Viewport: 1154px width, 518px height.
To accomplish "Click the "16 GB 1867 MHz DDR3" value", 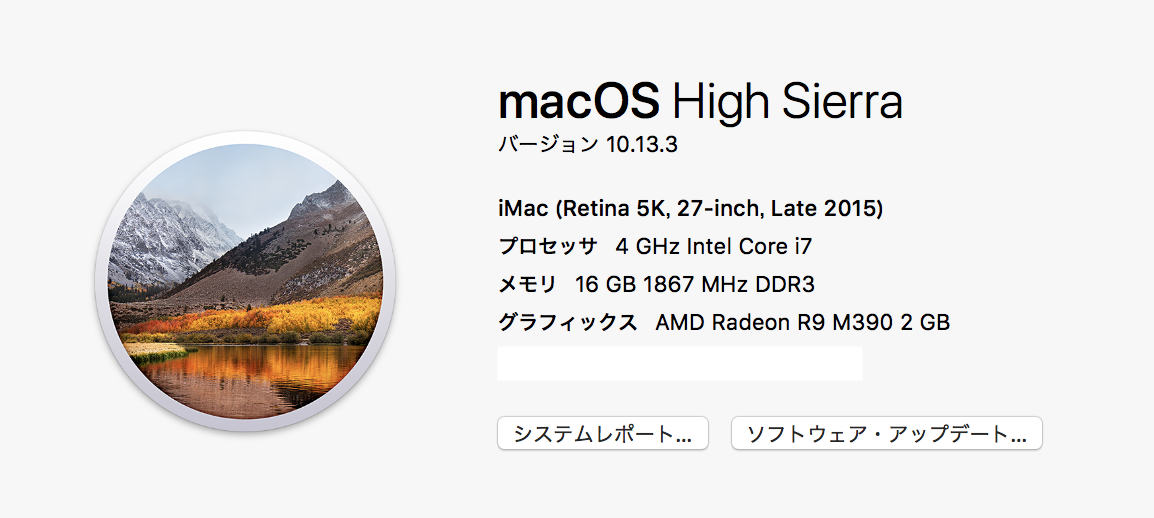I will click(695, 285).
